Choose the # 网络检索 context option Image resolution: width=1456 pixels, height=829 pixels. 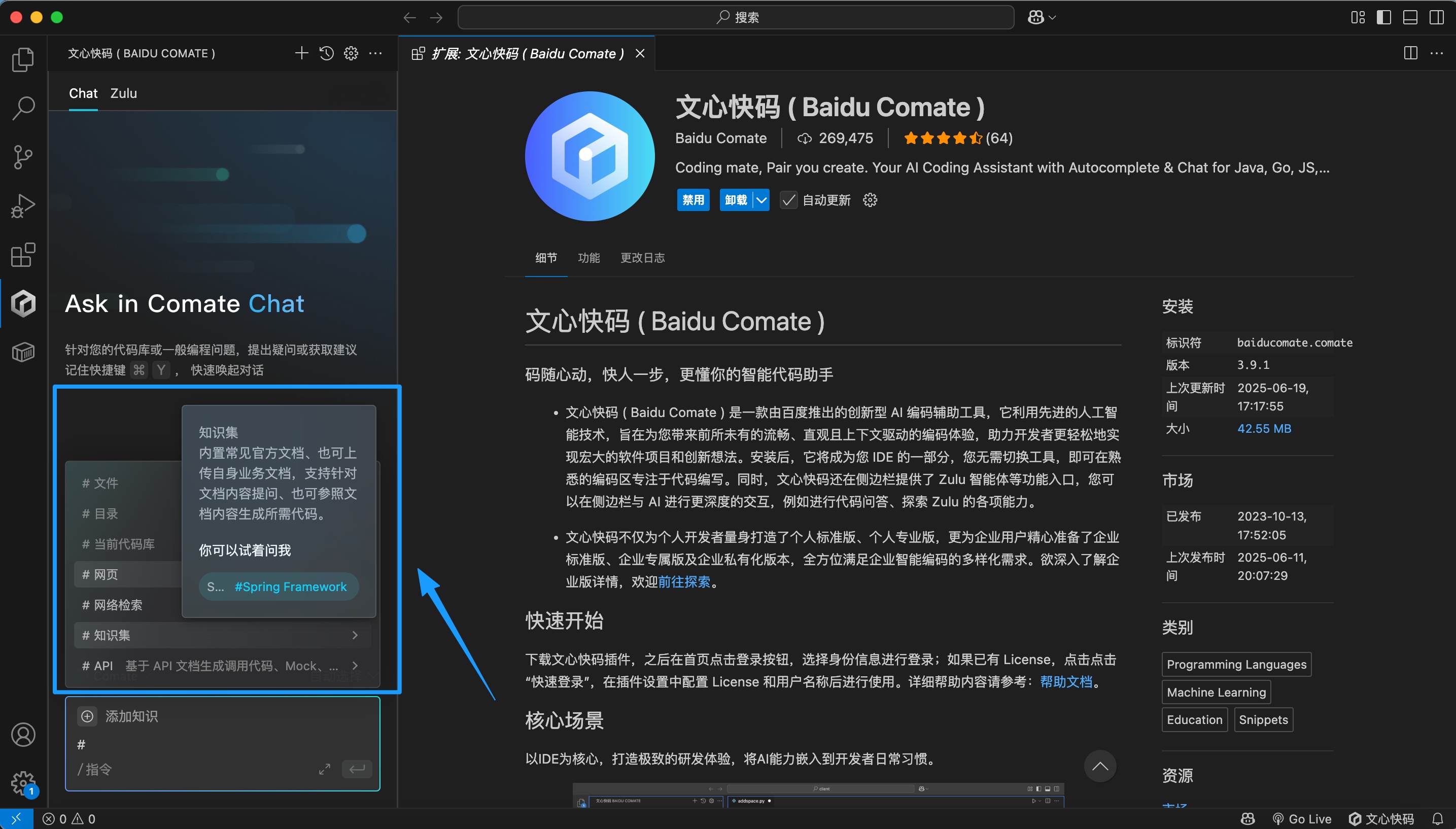[x=128, y=605]
